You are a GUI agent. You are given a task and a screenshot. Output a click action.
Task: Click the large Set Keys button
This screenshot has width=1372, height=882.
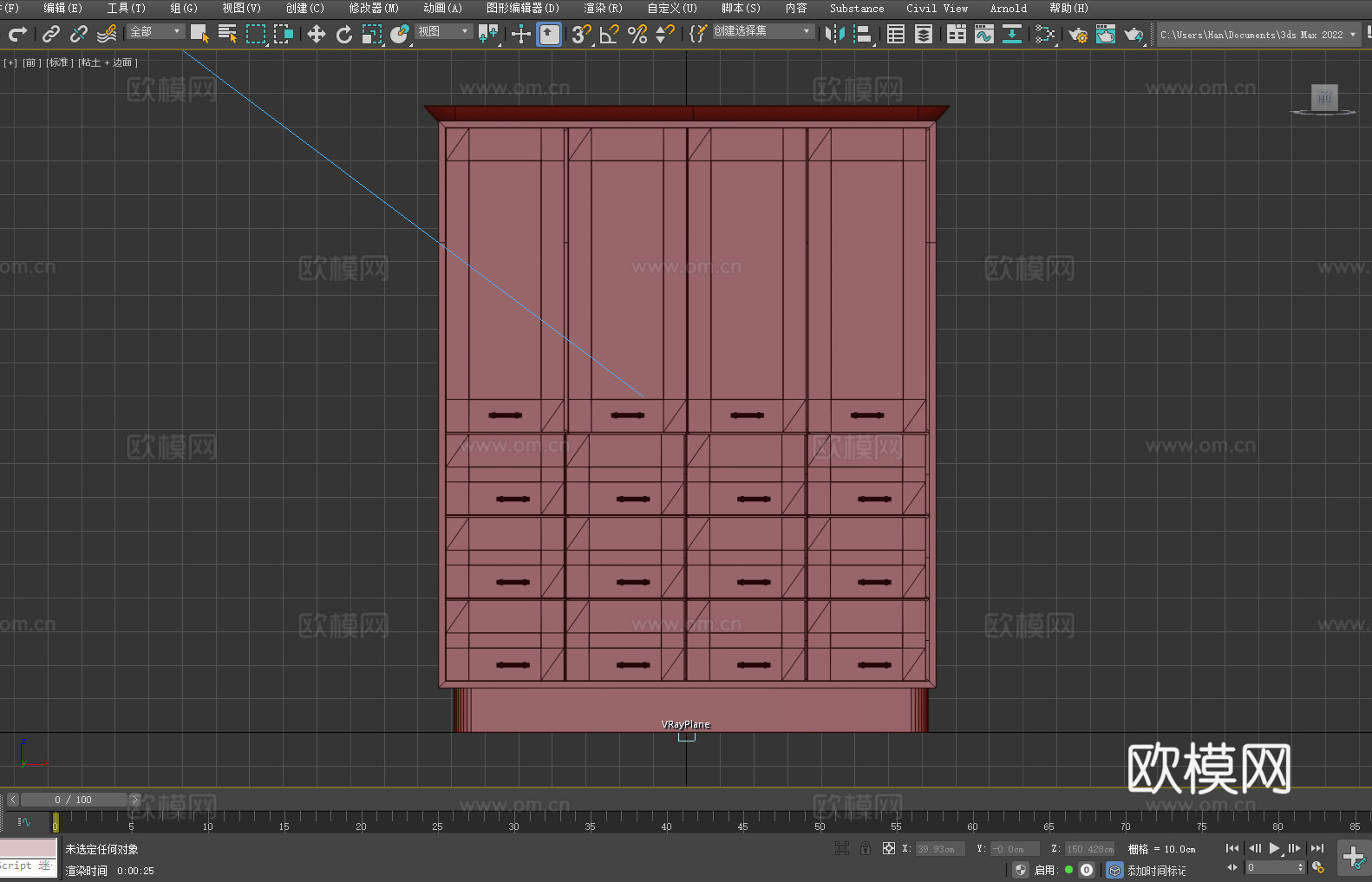tap(1353, 858)
